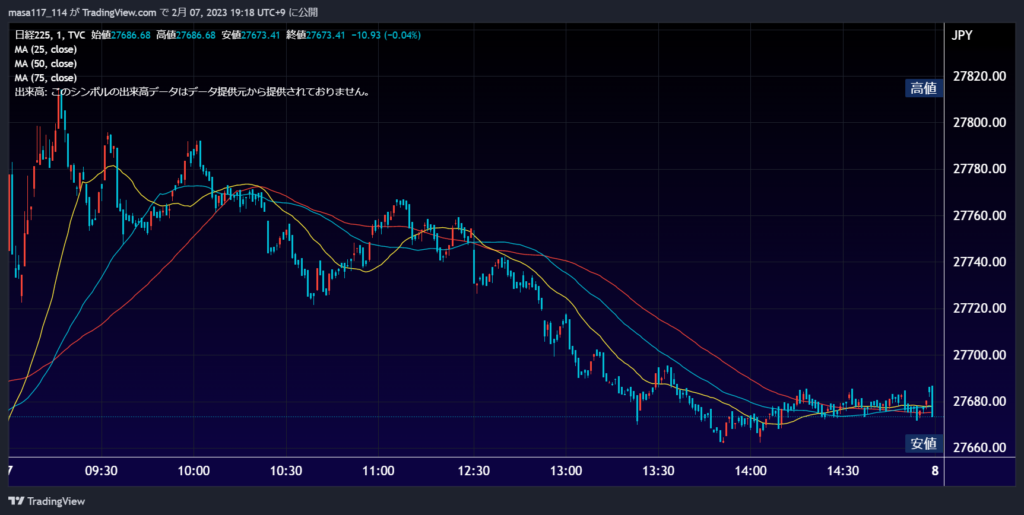Viewport: 1024px width, 515px height.
Task: Click the 12:30 time axis label
Action: click(473, 471)
